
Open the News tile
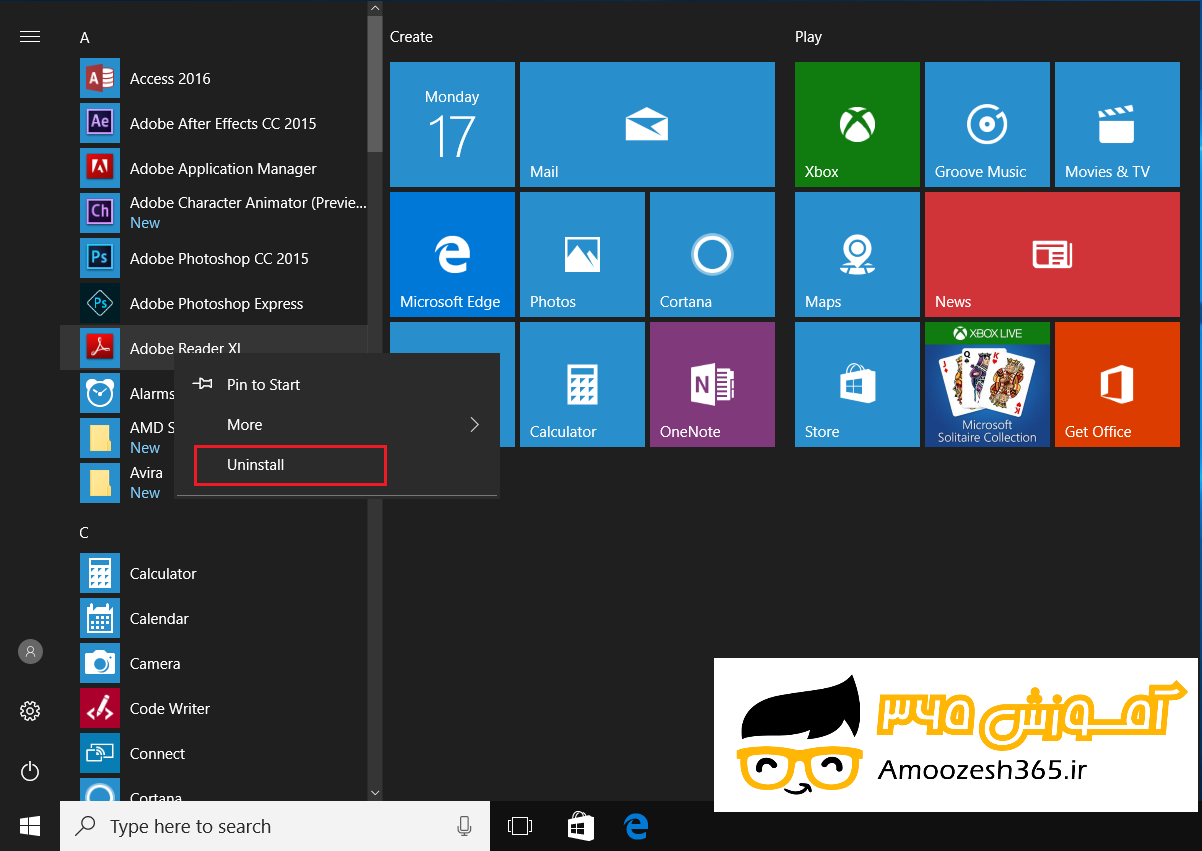click(1052, 254)
